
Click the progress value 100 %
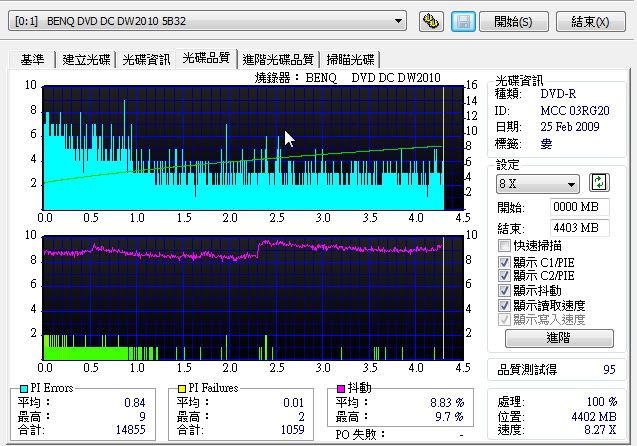602,402
